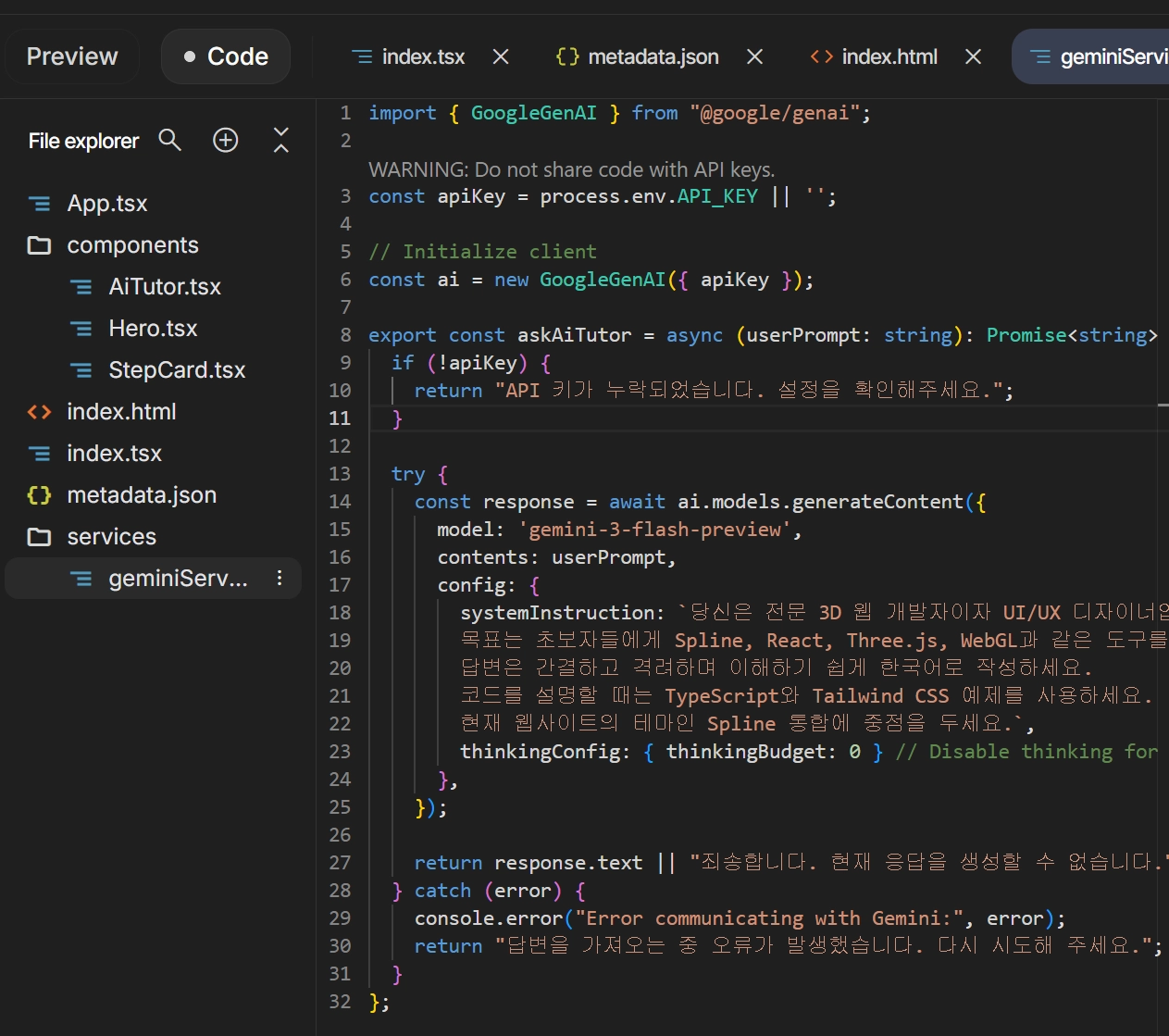Select StepCard.tsx in file explorer
Screen dimensions: 1169x1036
[177, 370]
